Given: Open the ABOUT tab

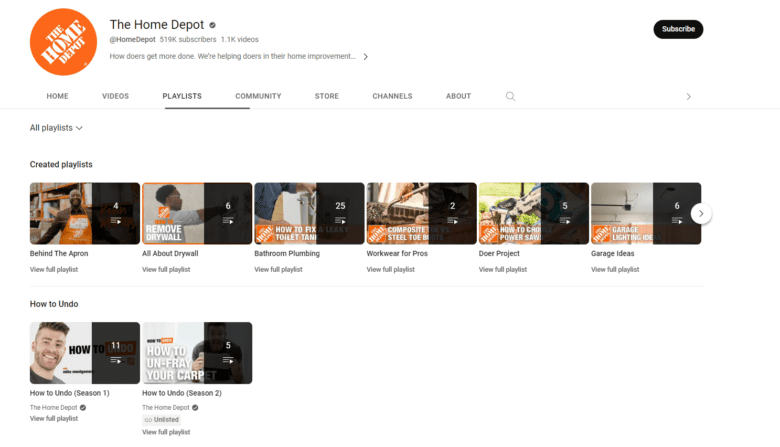Looking at the screenshot, I should [x=458, y=96].
